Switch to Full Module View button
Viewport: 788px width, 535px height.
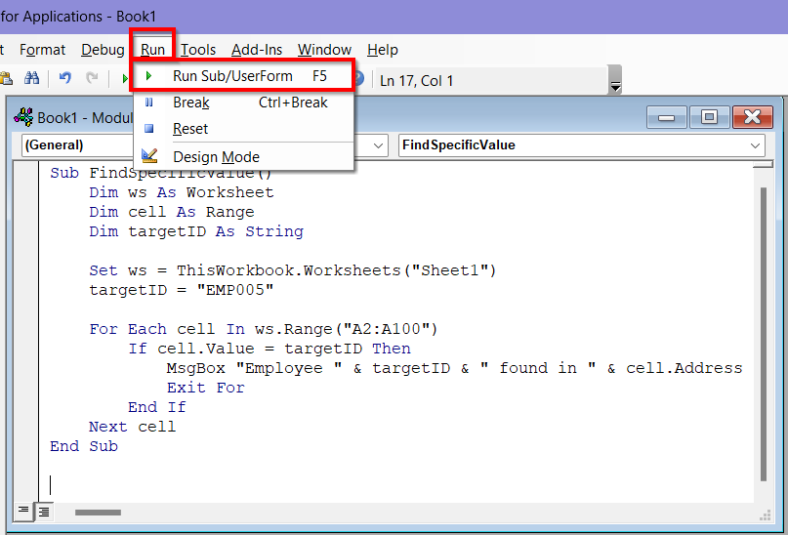point(44,512)
